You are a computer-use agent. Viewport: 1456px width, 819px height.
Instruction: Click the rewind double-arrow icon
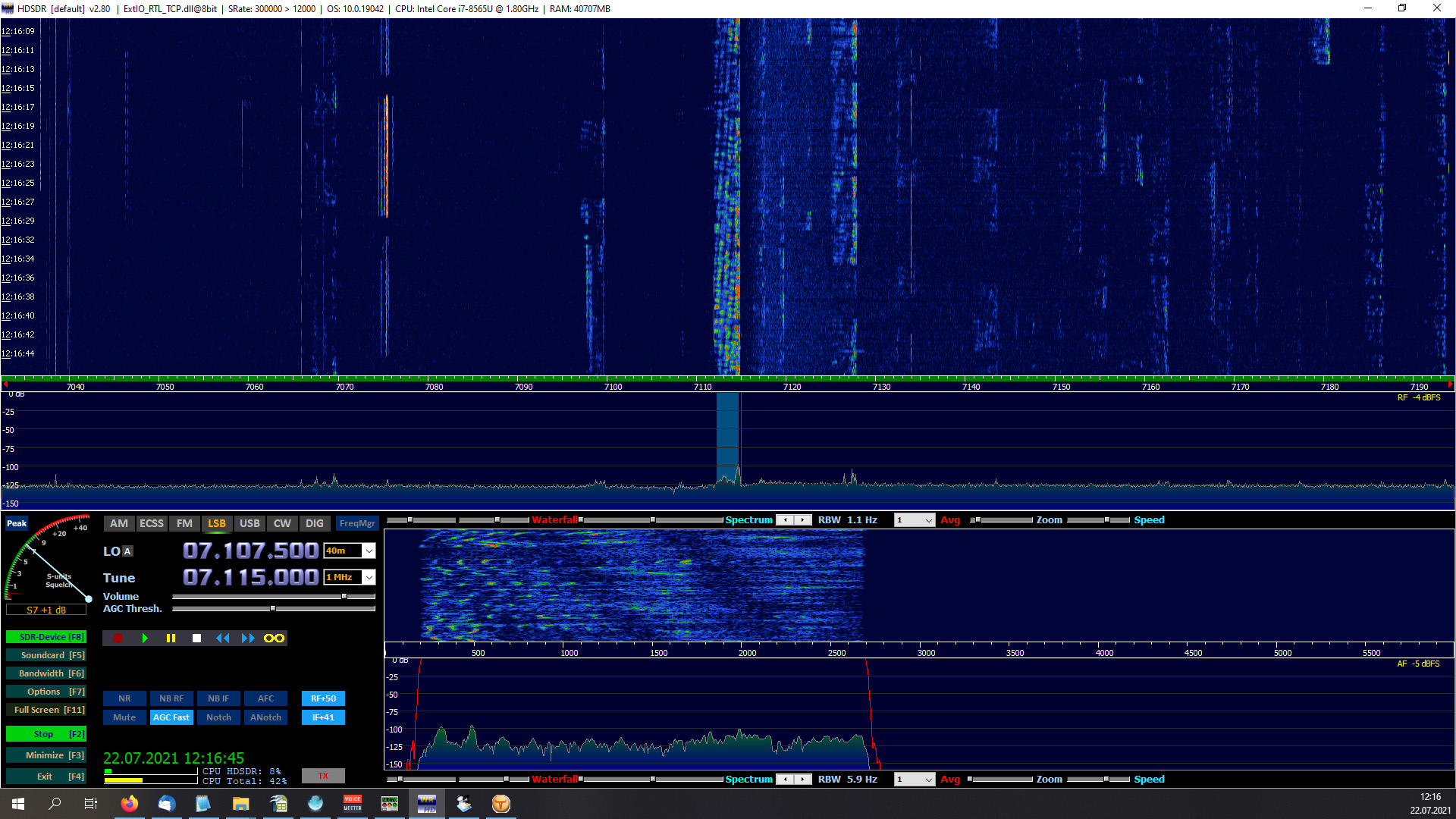click(222, 639)
